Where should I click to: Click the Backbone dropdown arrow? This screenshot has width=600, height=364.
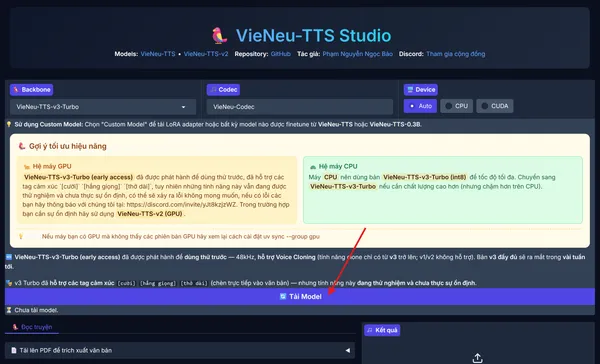point(183,107)
